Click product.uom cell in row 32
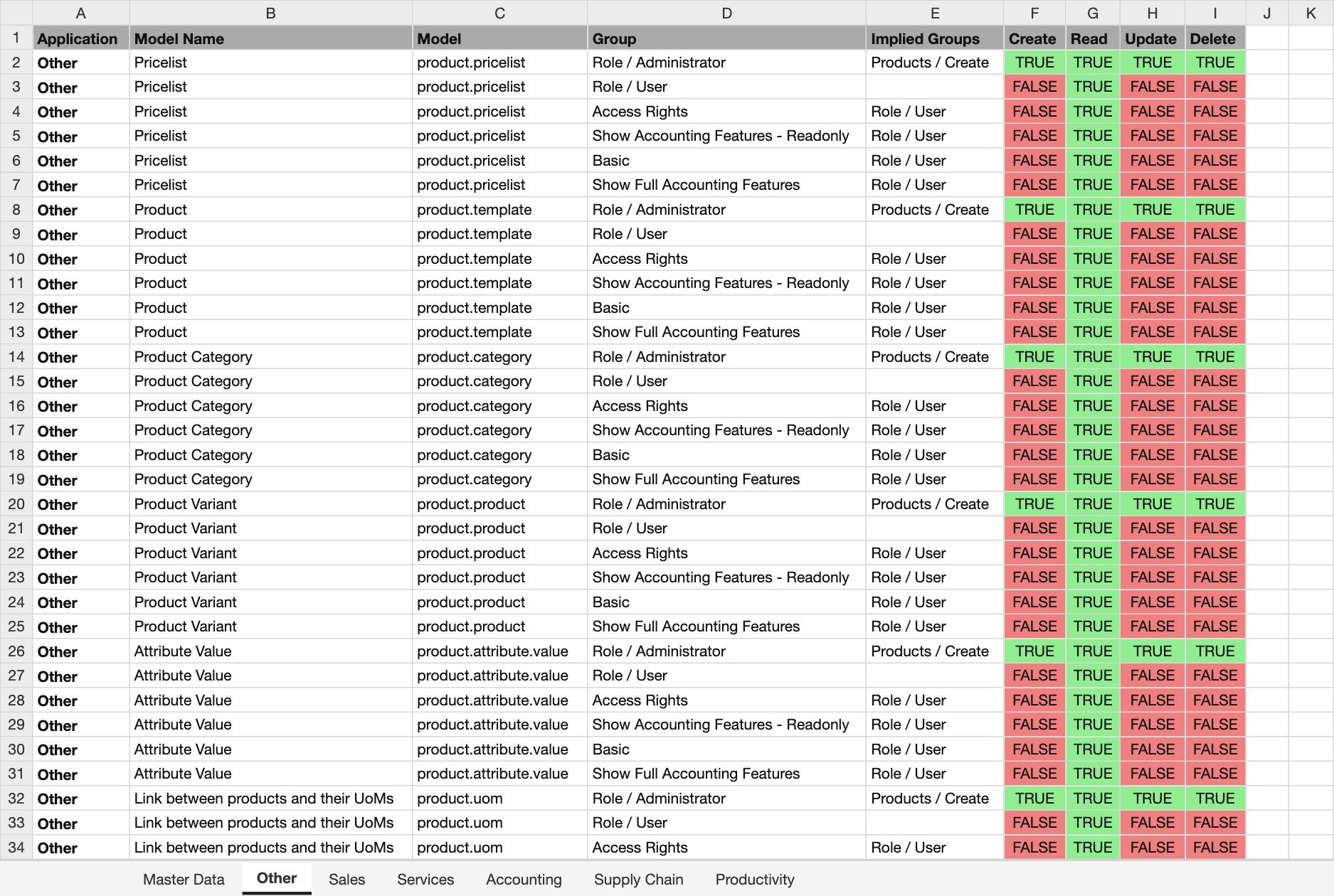Screen dimensions: 1334x896 click(499, 799)
